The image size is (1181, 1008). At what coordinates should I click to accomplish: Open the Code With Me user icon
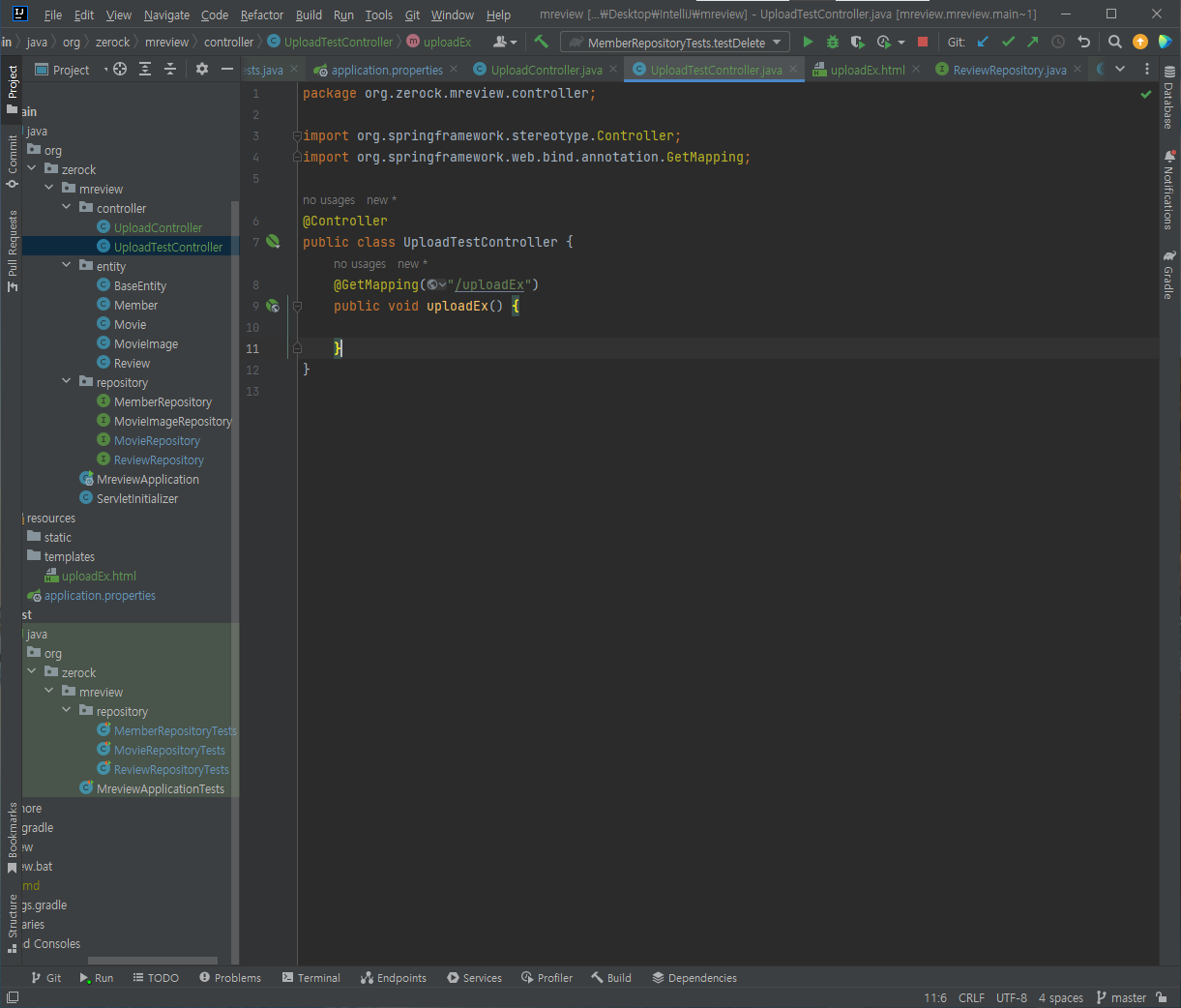click(505, 42)
